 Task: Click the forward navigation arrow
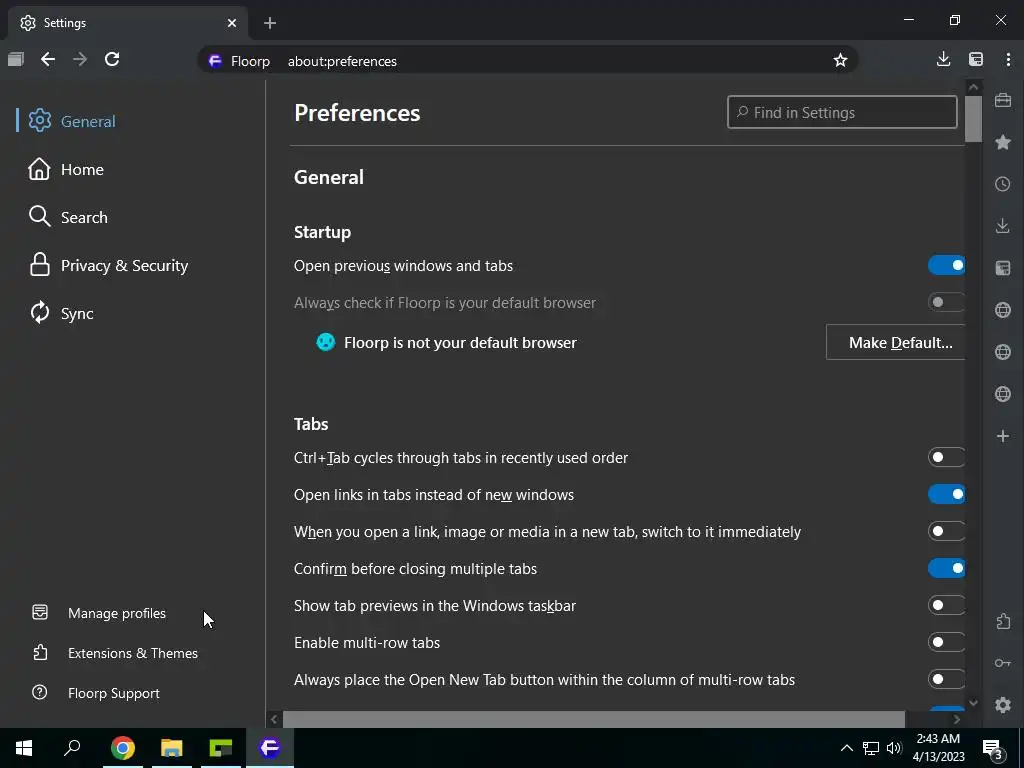(x=80, y=59)
